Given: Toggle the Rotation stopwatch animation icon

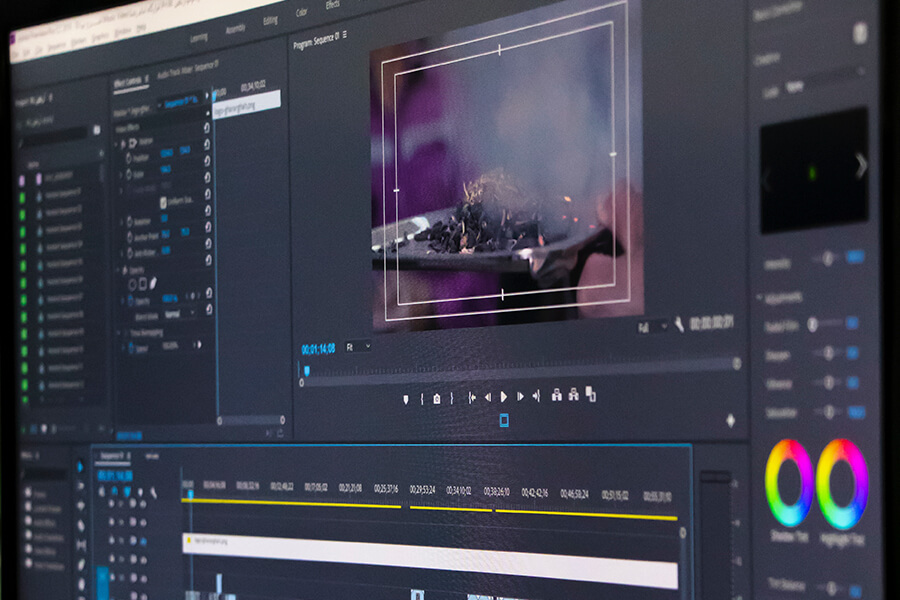Looking at the screenshot, I should tap(130, 221).
